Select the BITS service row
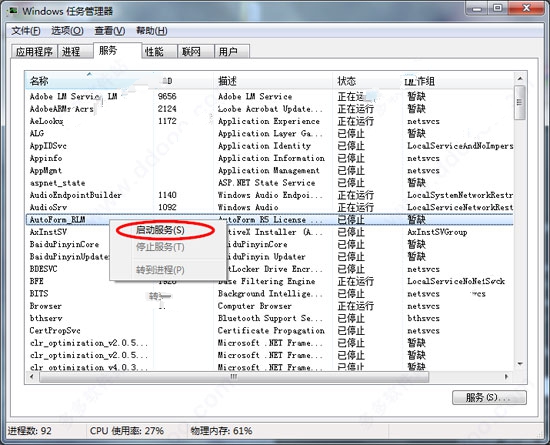 click(269, 294)
